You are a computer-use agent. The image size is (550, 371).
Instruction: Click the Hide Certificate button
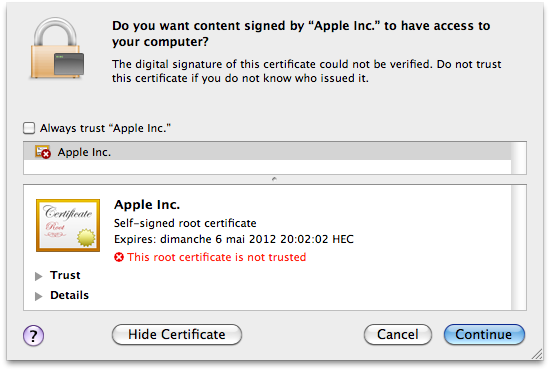pos(177,334)
